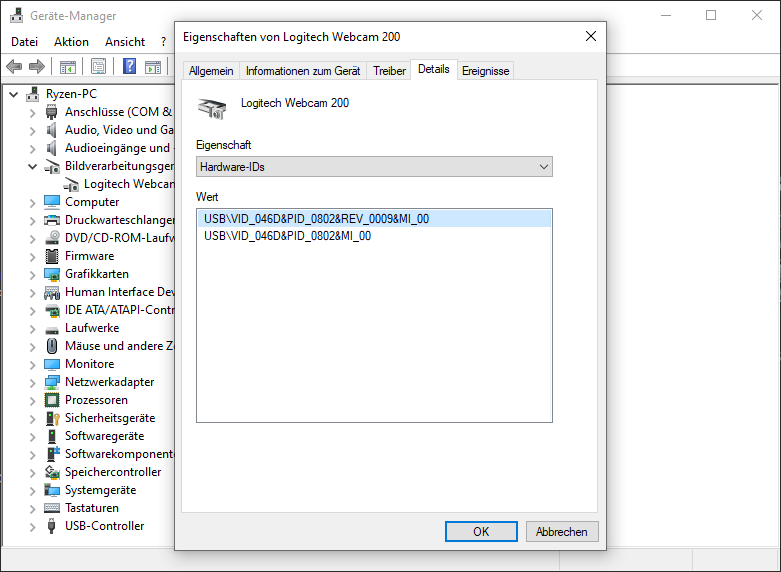Select the hardware ID USB\VID_046D&PID_0802&MI_00

coord(374,236)
